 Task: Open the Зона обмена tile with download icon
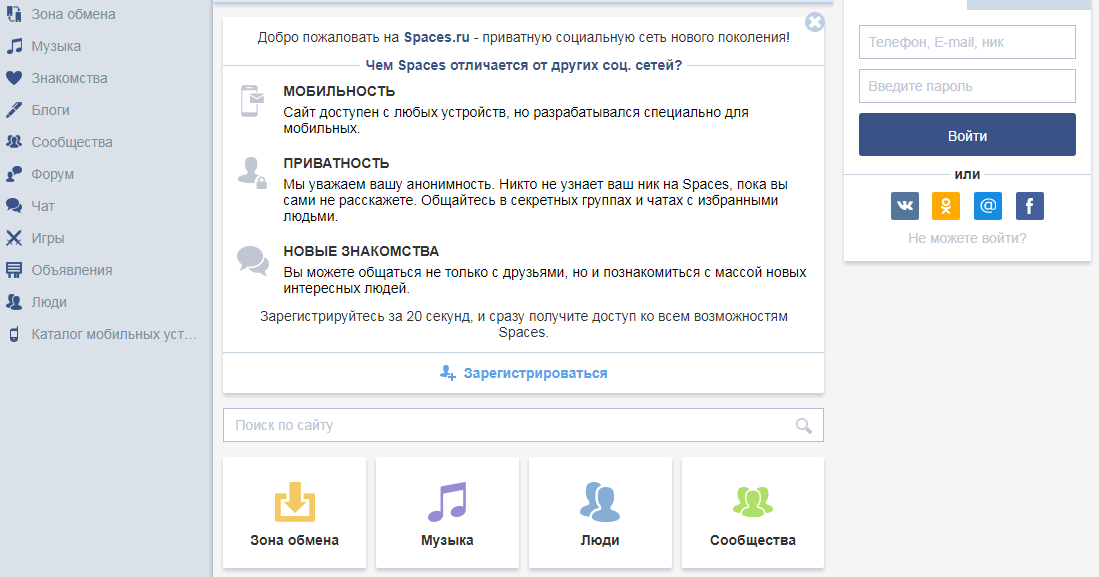pos(294,512)
